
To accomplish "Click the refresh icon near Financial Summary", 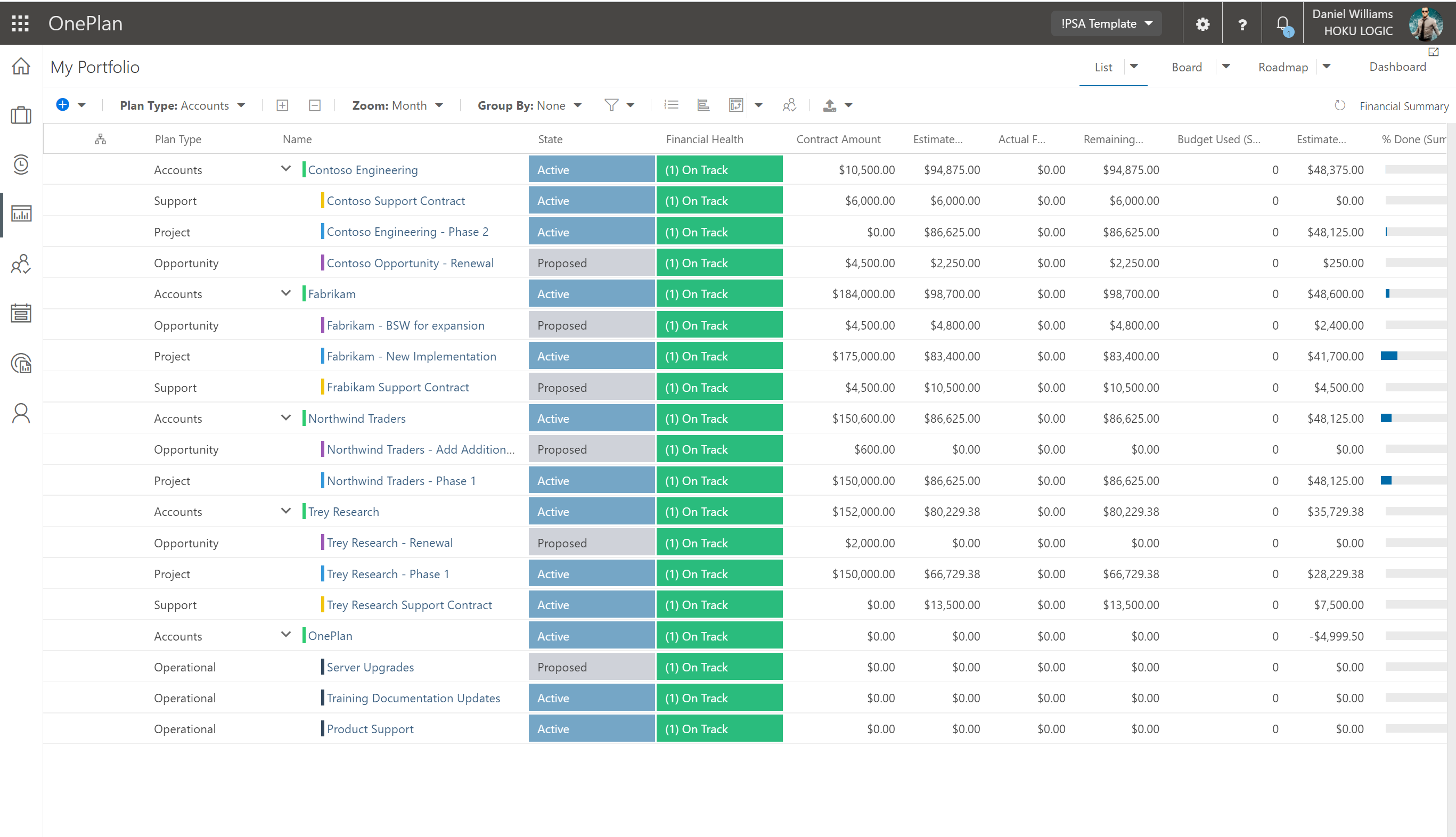I will point(1340,106).
